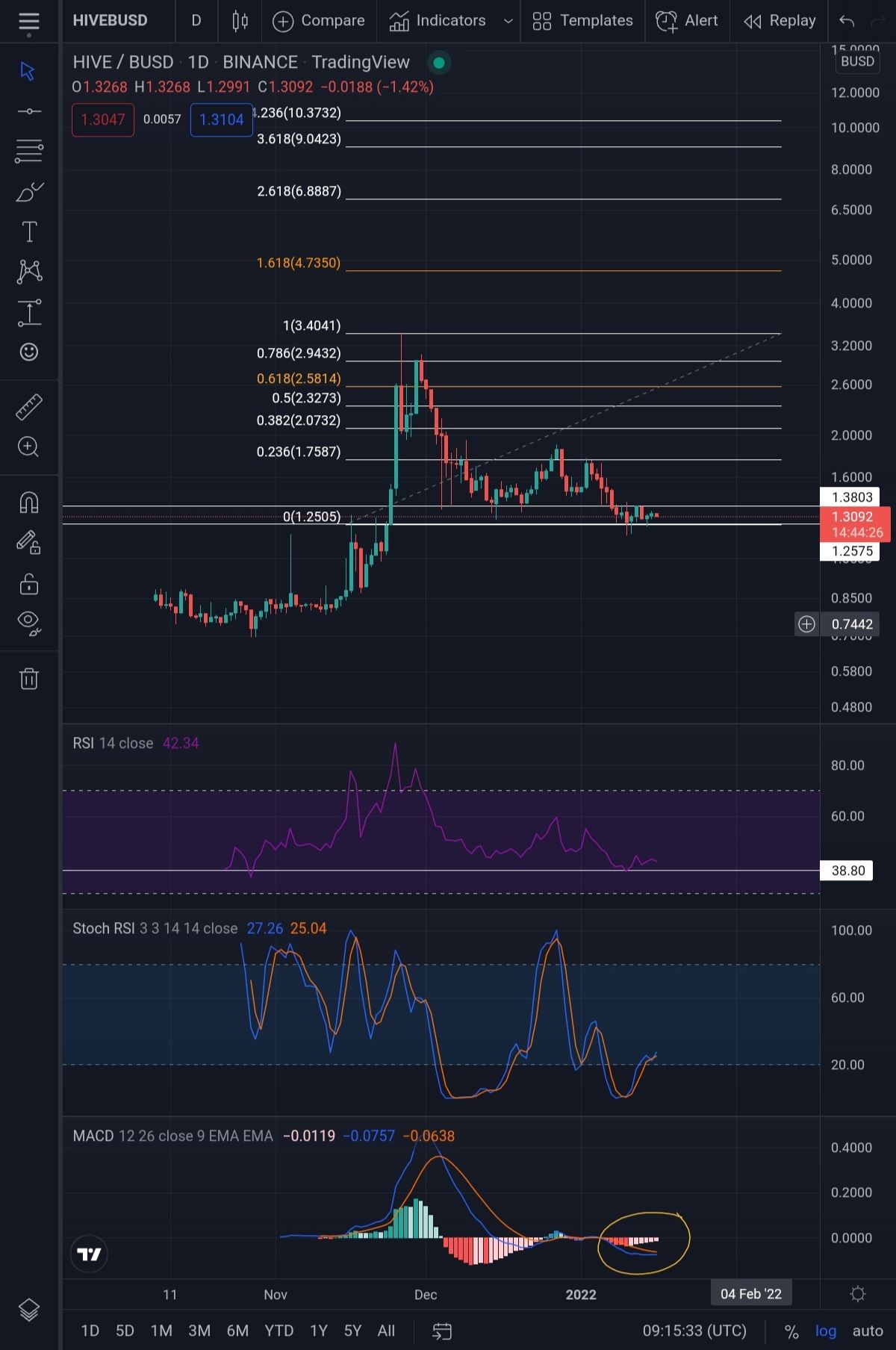This screenshot has height=1350, width=896.
Task: Select the text annotation tool
Action: tap(28, 231)
